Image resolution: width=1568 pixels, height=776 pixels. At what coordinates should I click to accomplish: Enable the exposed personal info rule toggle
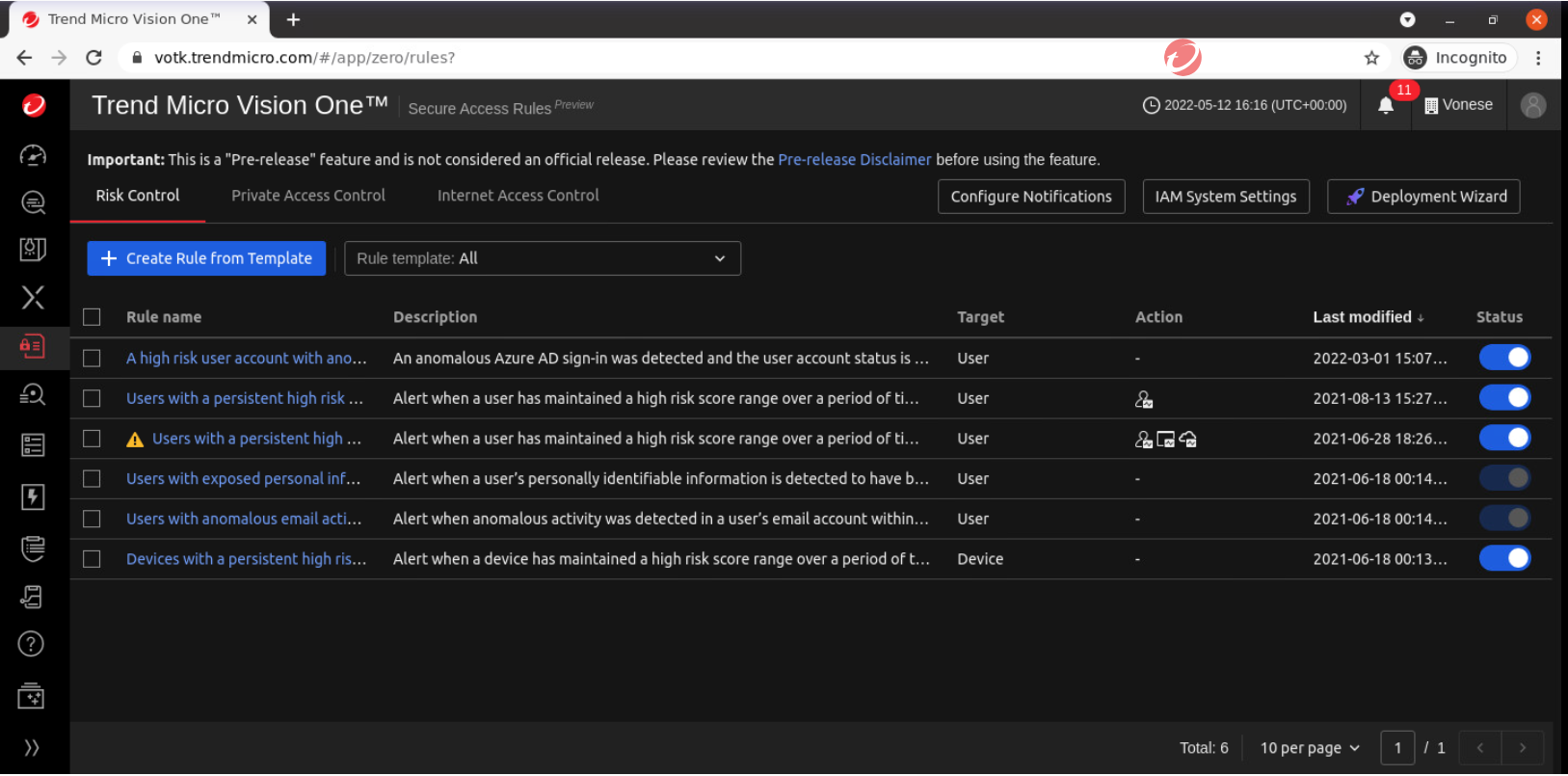1503,478
